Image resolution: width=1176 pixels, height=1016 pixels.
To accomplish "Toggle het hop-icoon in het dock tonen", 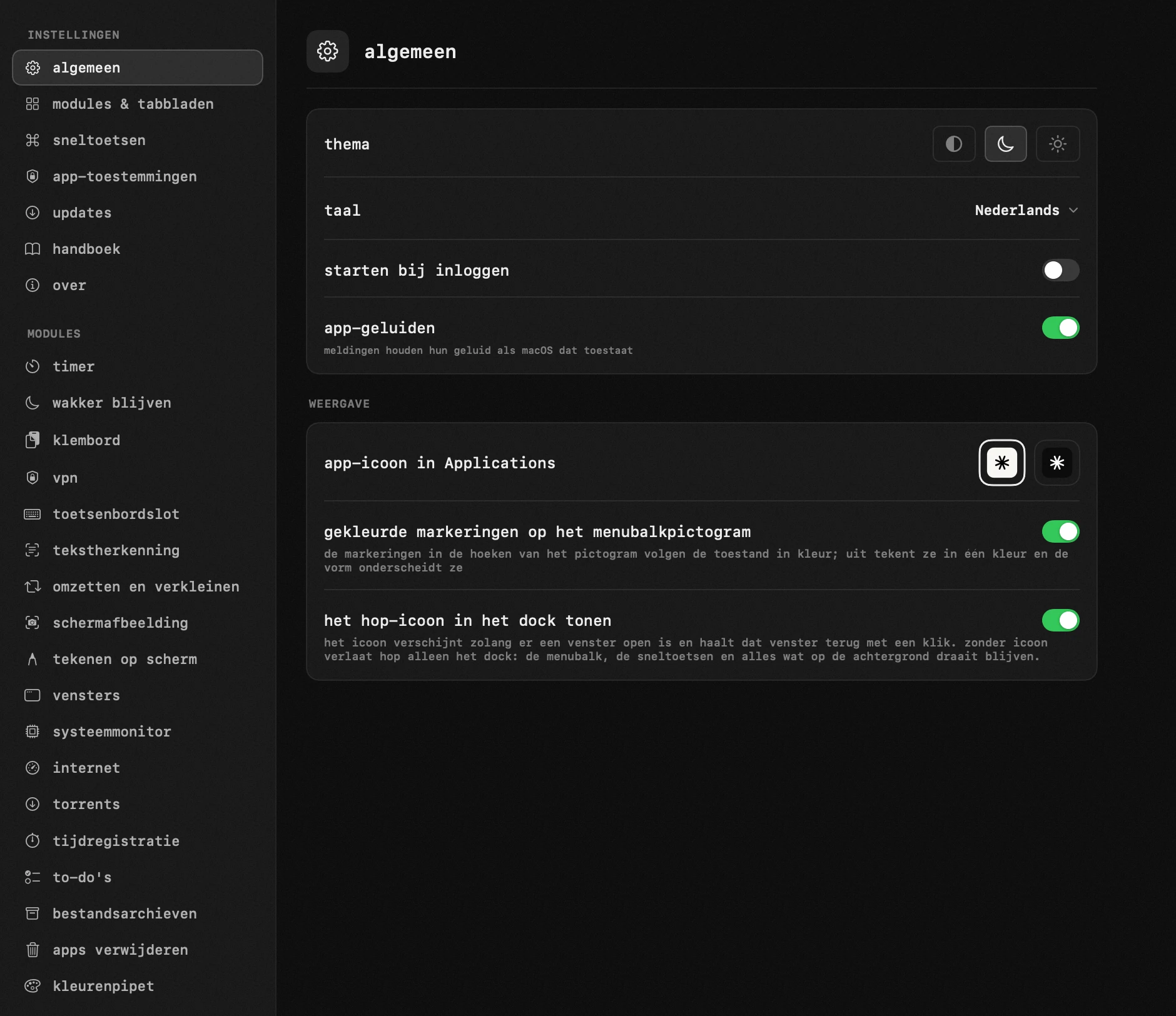I will coord(1061,620).
